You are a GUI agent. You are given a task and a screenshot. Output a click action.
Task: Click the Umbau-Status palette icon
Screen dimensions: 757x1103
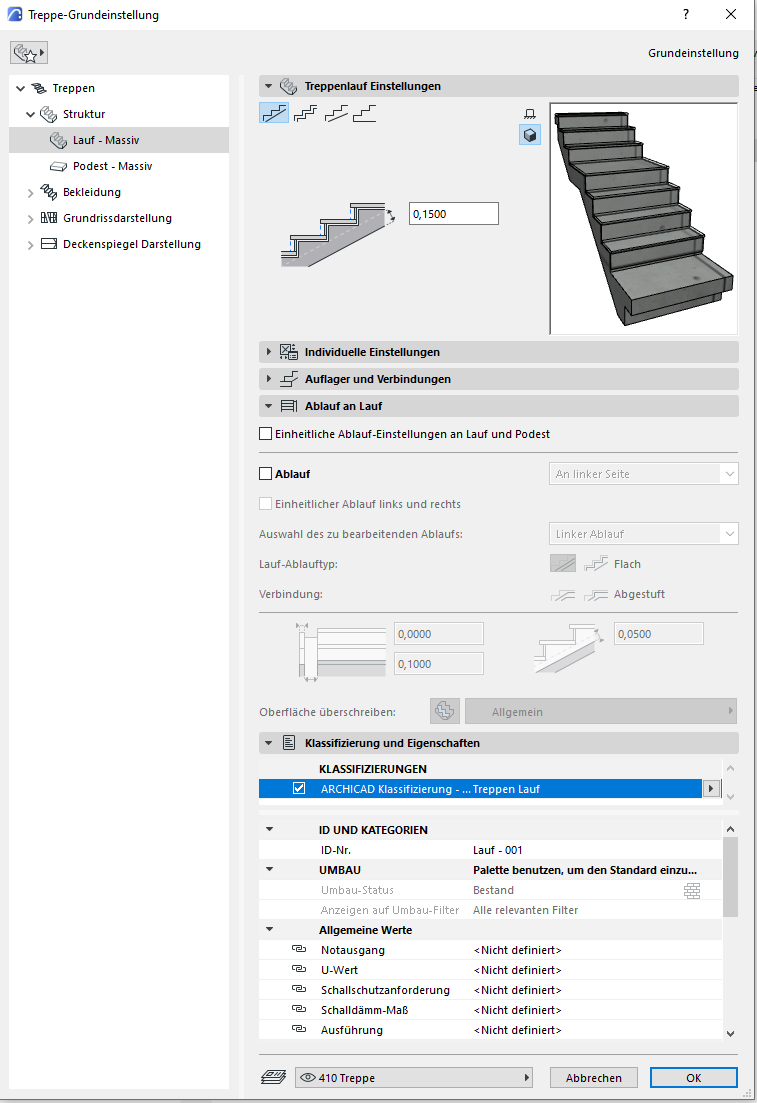(691, 890)
